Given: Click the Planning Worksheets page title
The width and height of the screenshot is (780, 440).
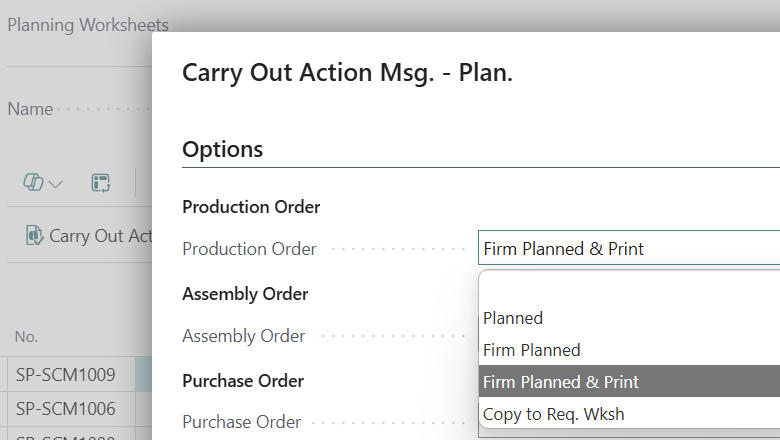Looking at the screenshot, I should [88, 25].
